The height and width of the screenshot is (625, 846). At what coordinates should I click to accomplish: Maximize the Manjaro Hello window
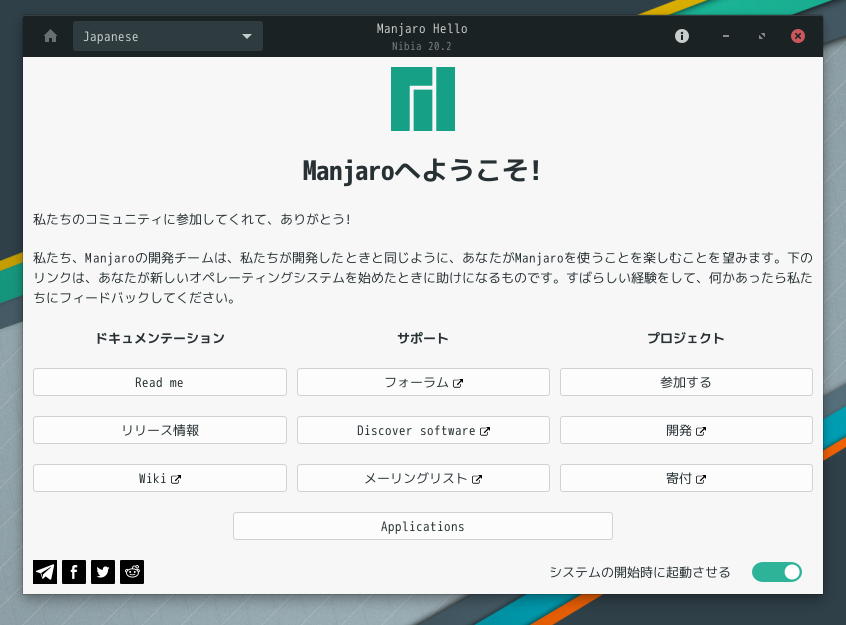click(762, 36)
